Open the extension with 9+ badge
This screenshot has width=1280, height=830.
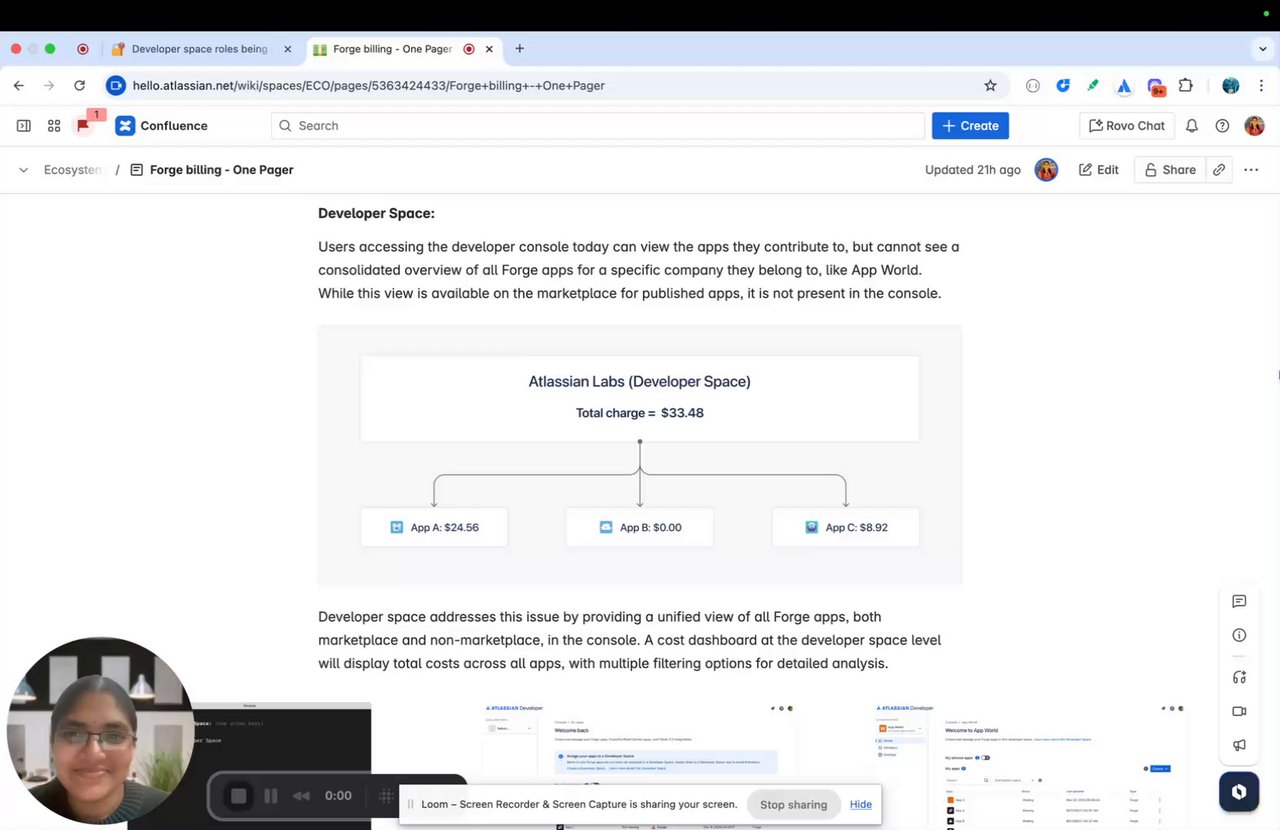(x=1156, y=87)
